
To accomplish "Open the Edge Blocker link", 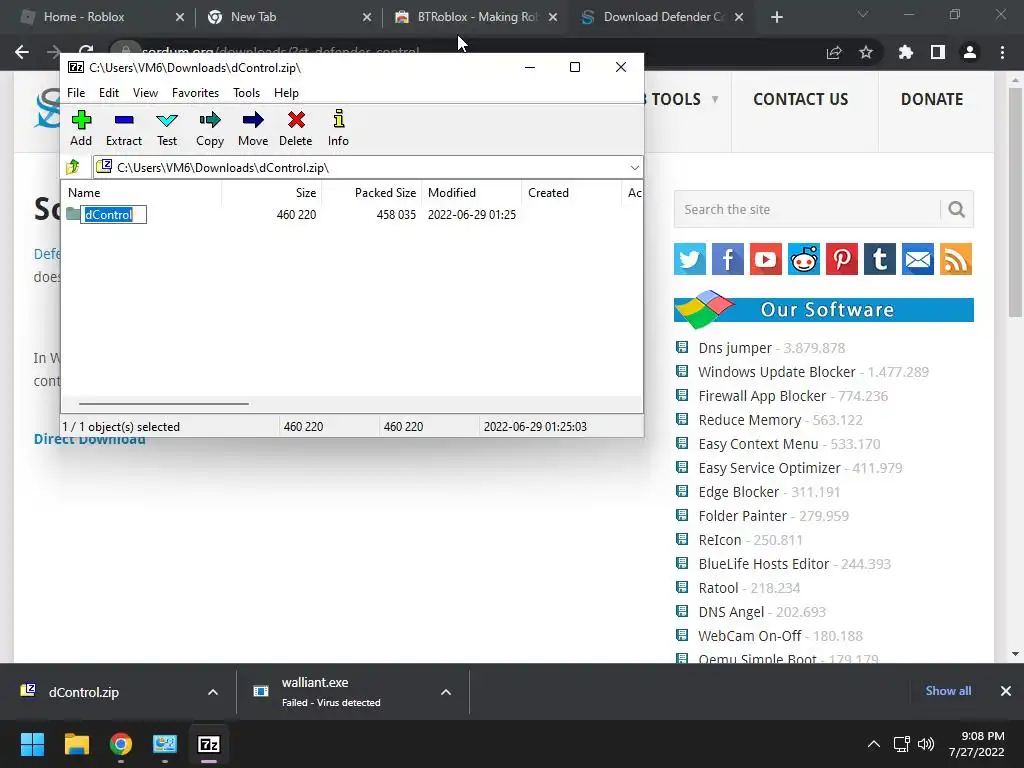I will pyautogui.click(x=739, y=492).
